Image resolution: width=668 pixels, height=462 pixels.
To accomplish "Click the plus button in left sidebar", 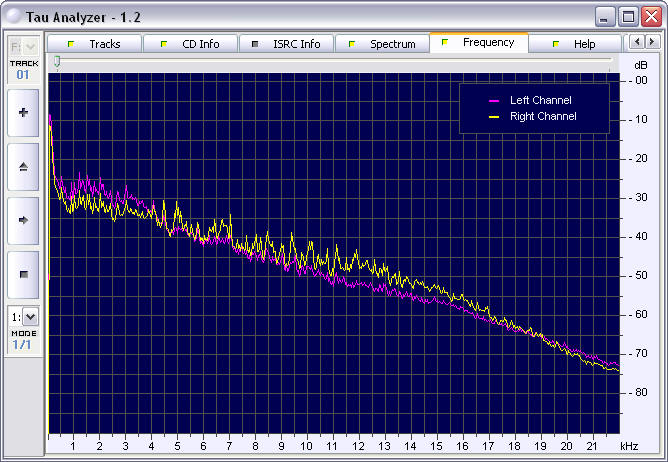I will (23, 113).
